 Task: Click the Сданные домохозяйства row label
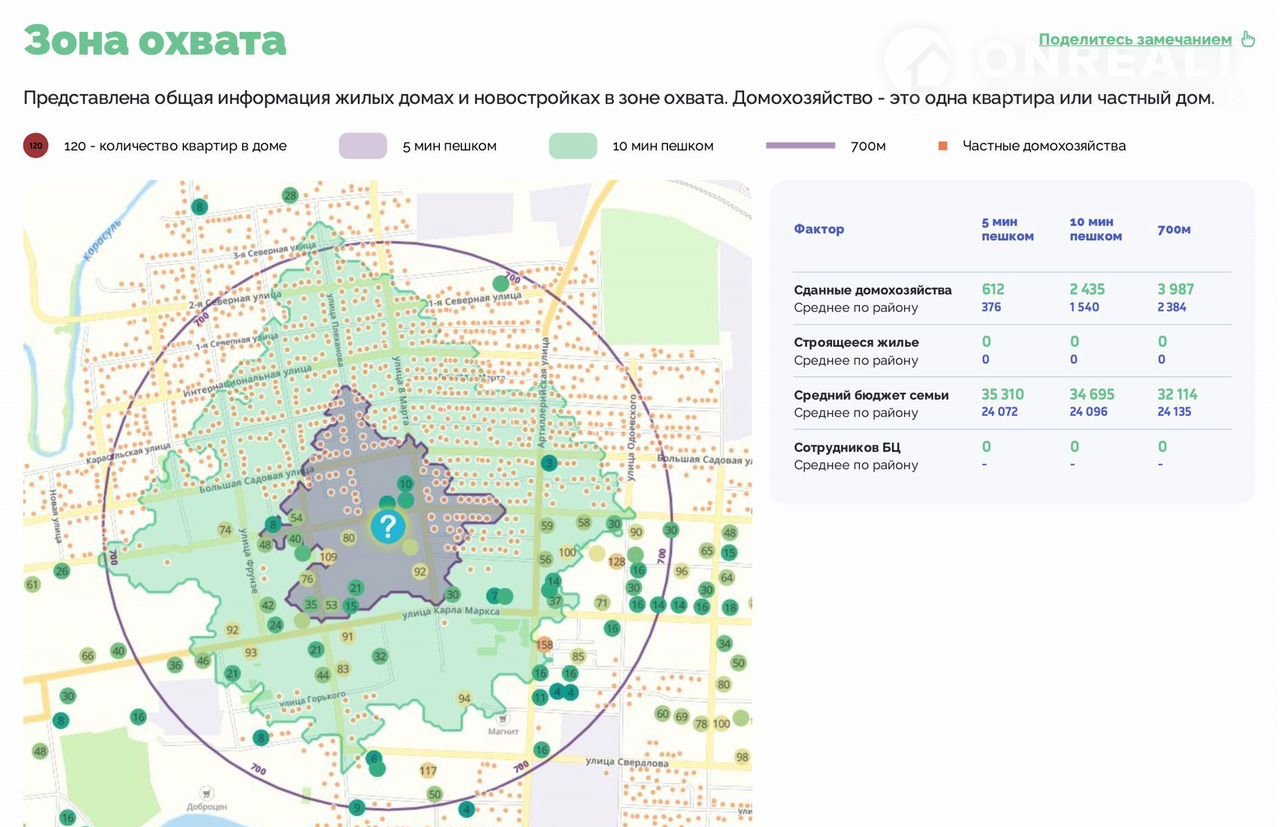(872, 290)
